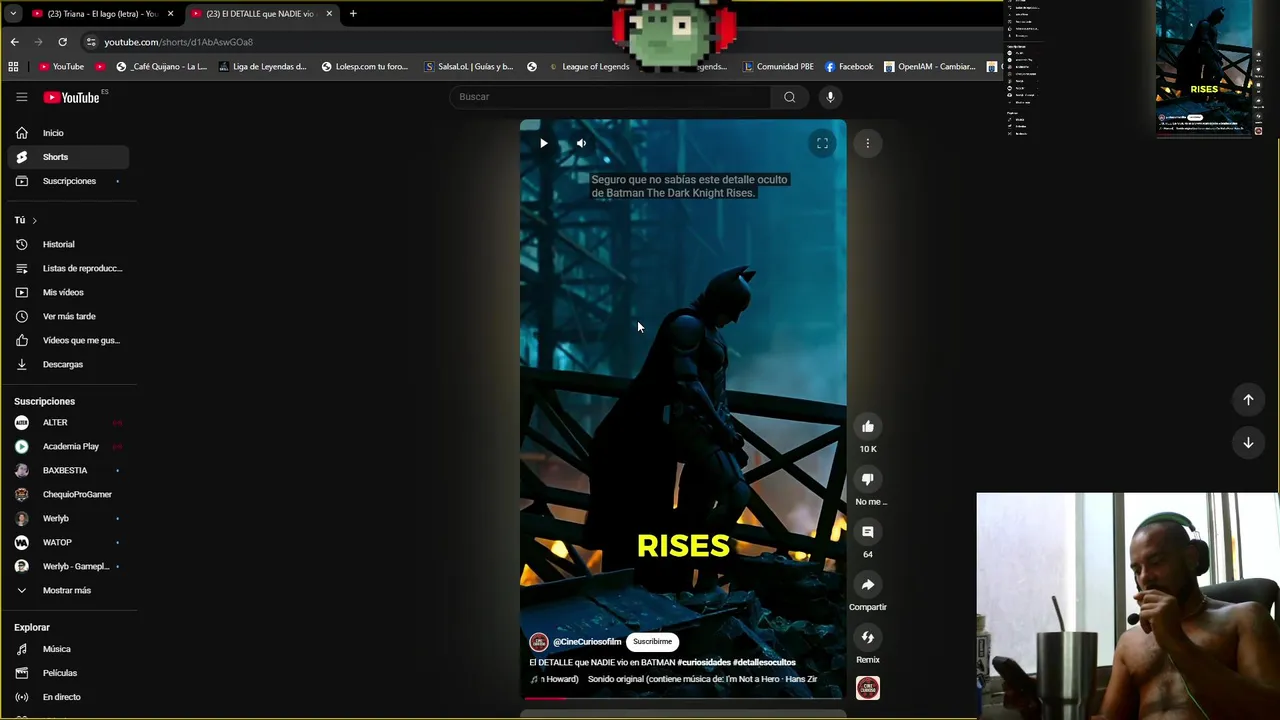Open the Werlyb subscription channel

(69, 518)
